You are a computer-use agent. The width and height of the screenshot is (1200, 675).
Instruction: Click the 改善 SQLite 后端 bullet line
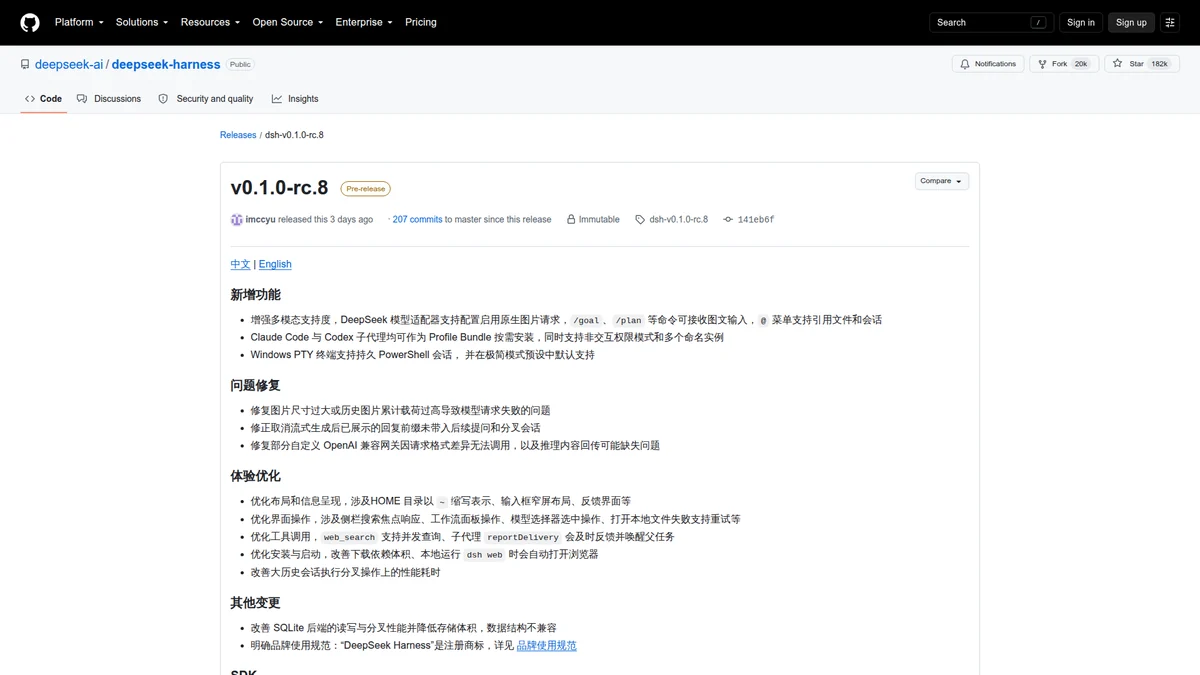pyautogui.click(x=404, y=628)
